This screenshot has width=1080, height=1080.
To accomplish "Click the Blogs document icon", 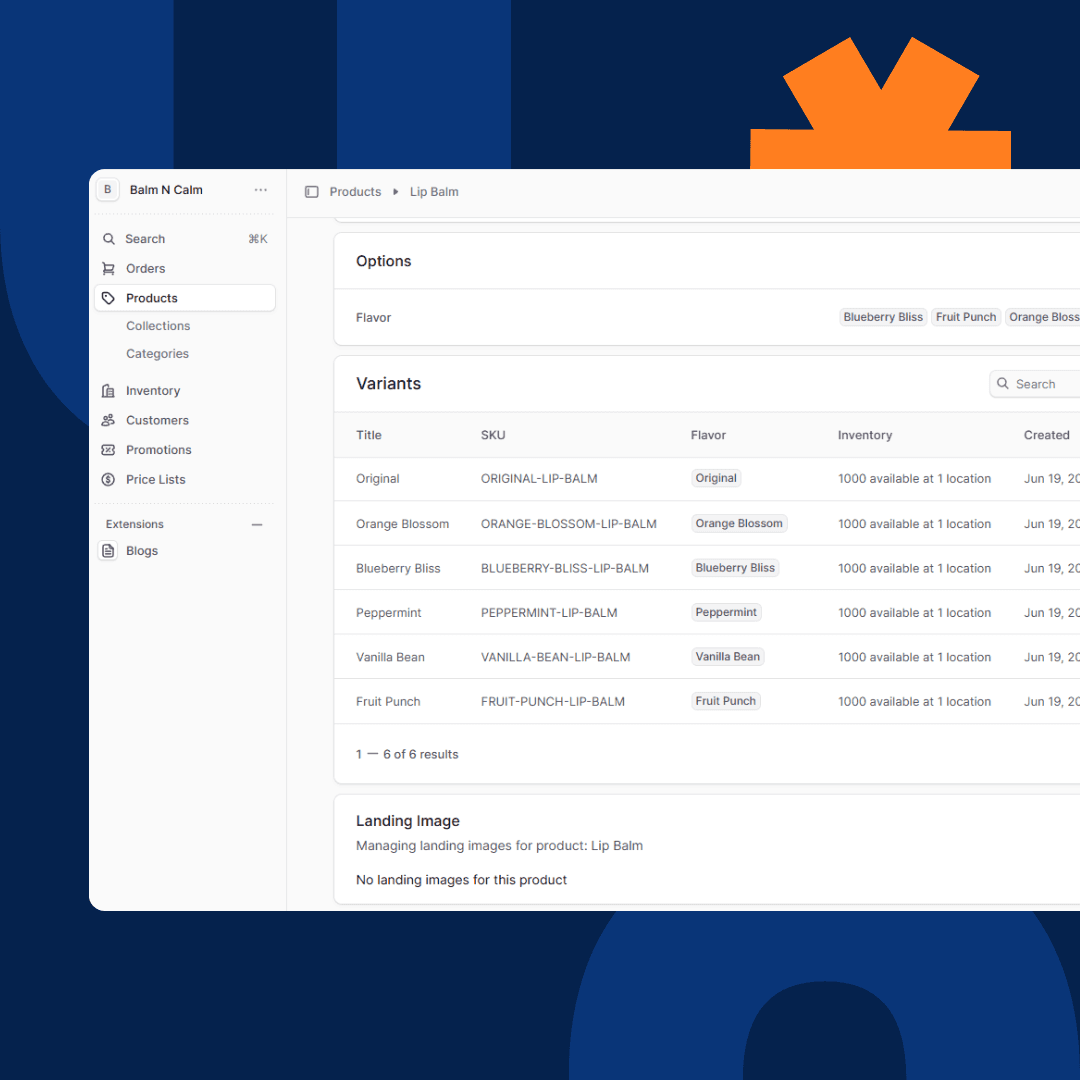I will click(x=108, y=551).
